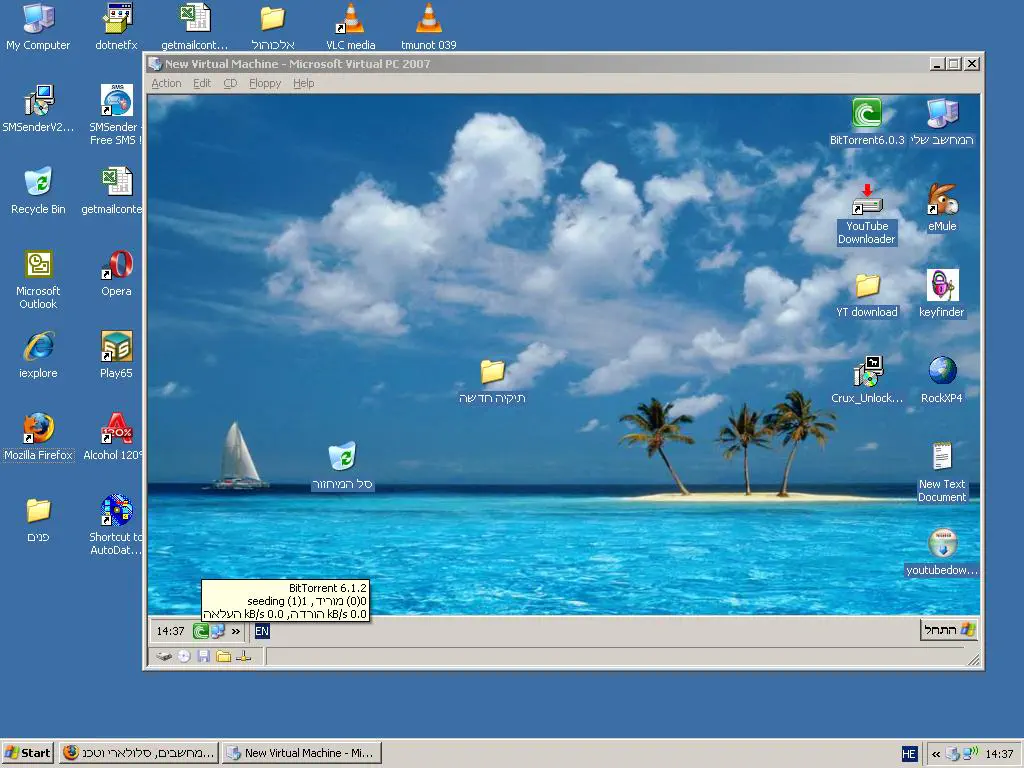The image size is (1024, 768).
Task: Click the Hebrew Start button in guest
Action: click(948, 630)
